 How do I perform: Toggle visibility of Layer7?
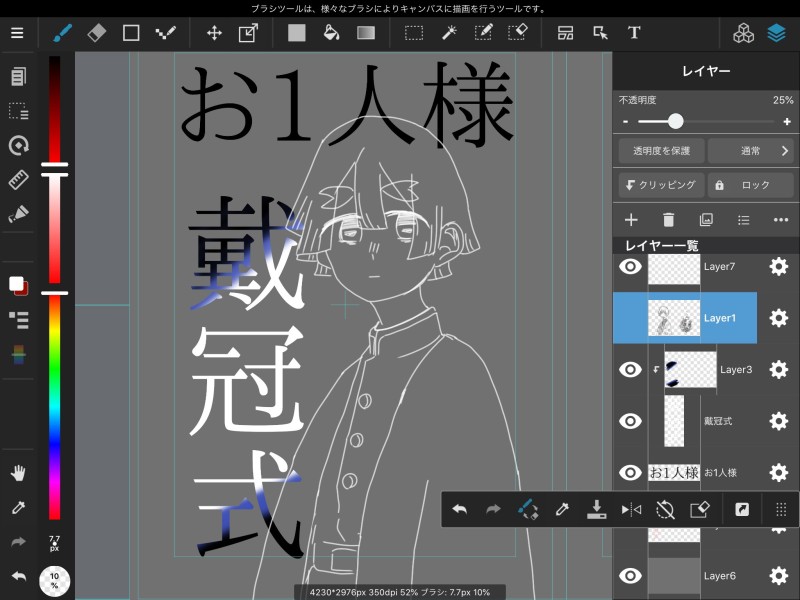tap(630, 266)
